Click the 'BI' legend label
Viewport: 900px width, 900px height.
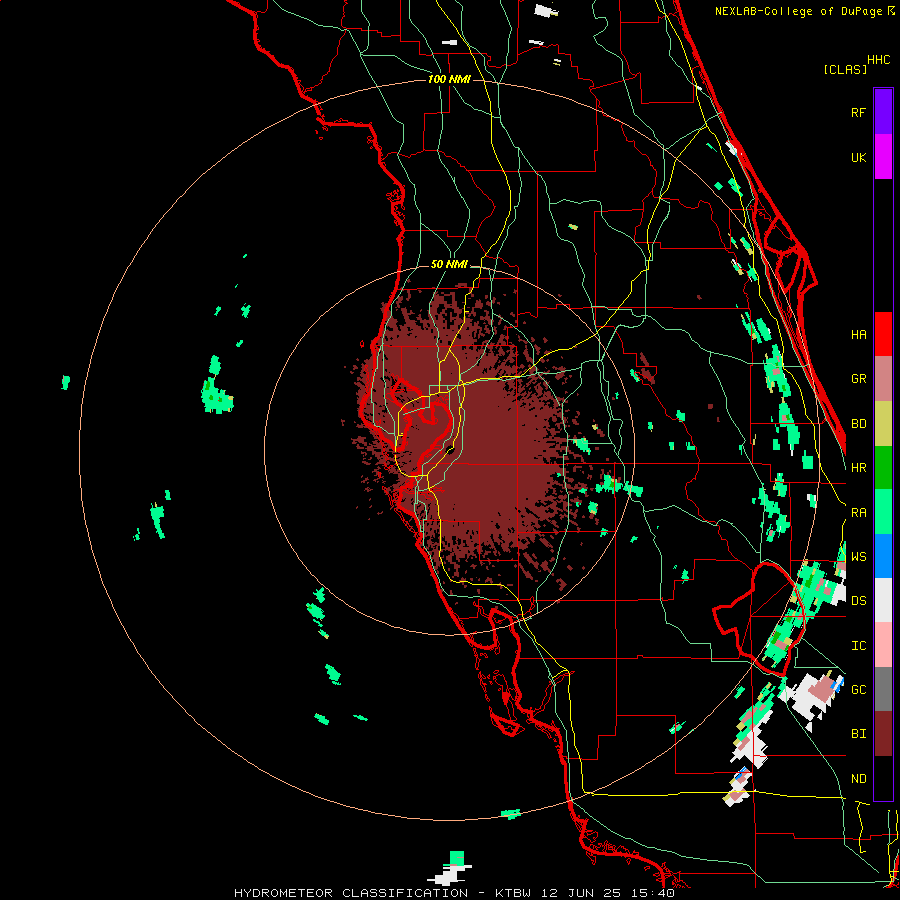(858, 734)
